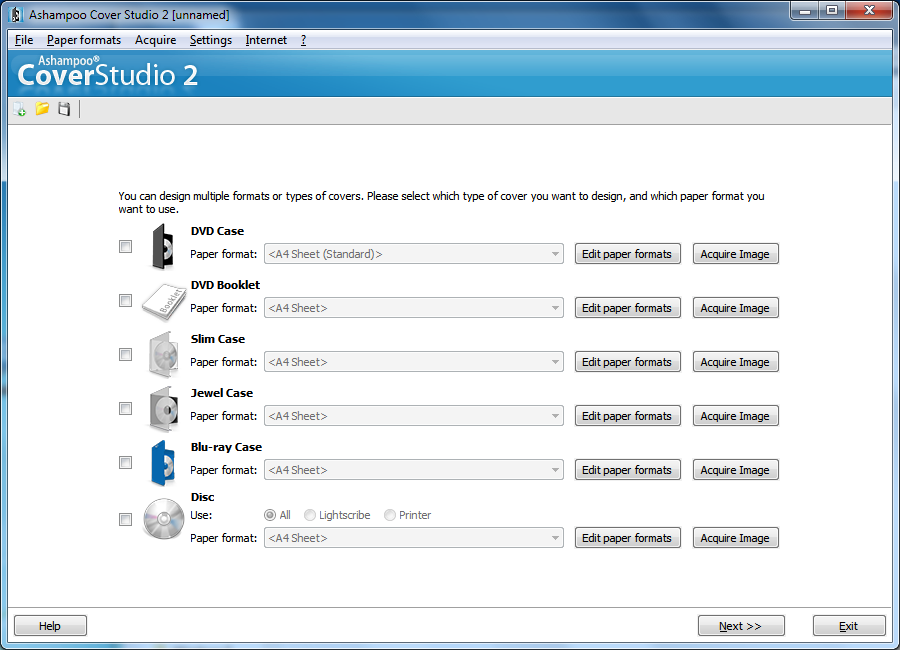Open the DVD Case paper format dropdown
This screenshot has width=900, height=650.
(x=414, y=254)
